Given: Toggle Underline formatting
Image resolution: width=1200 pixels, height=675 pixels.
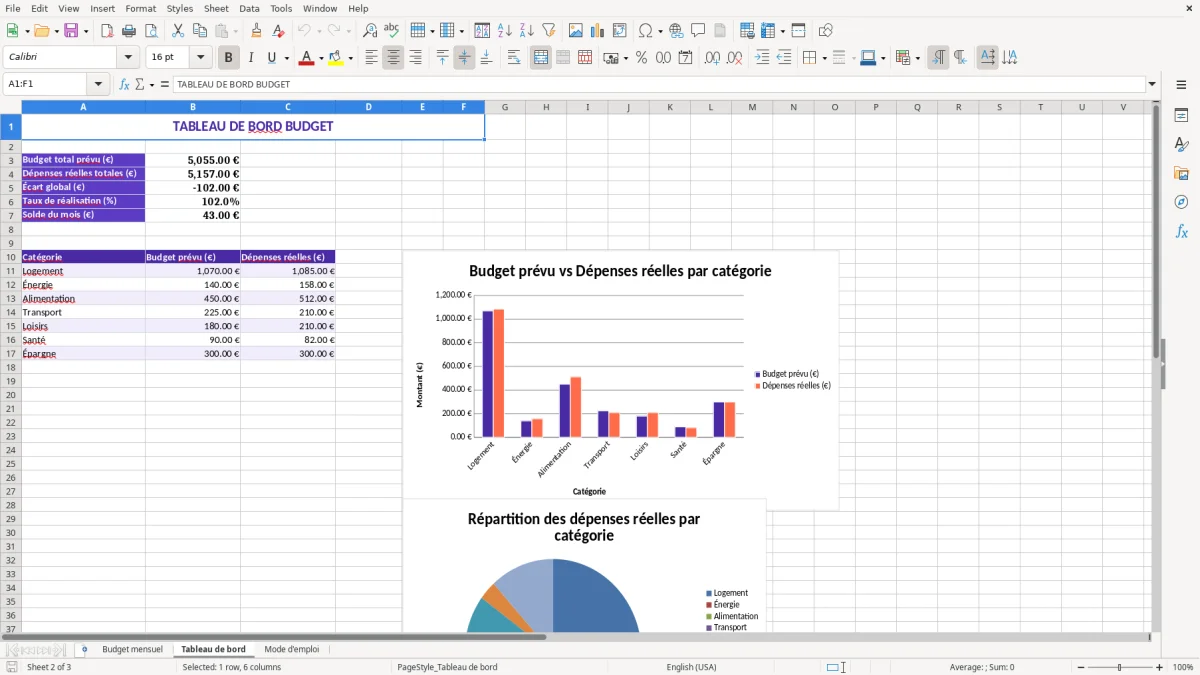Looking at the screenshot, I should pos(271,58).
